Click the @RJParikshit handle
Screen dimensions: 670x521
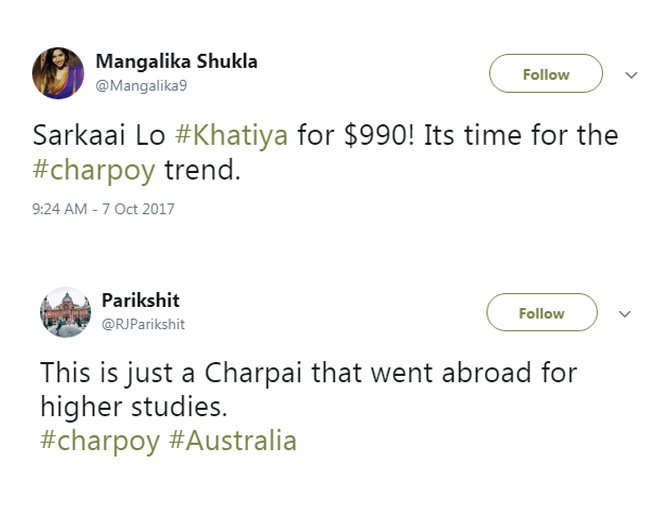click(143, 324)
